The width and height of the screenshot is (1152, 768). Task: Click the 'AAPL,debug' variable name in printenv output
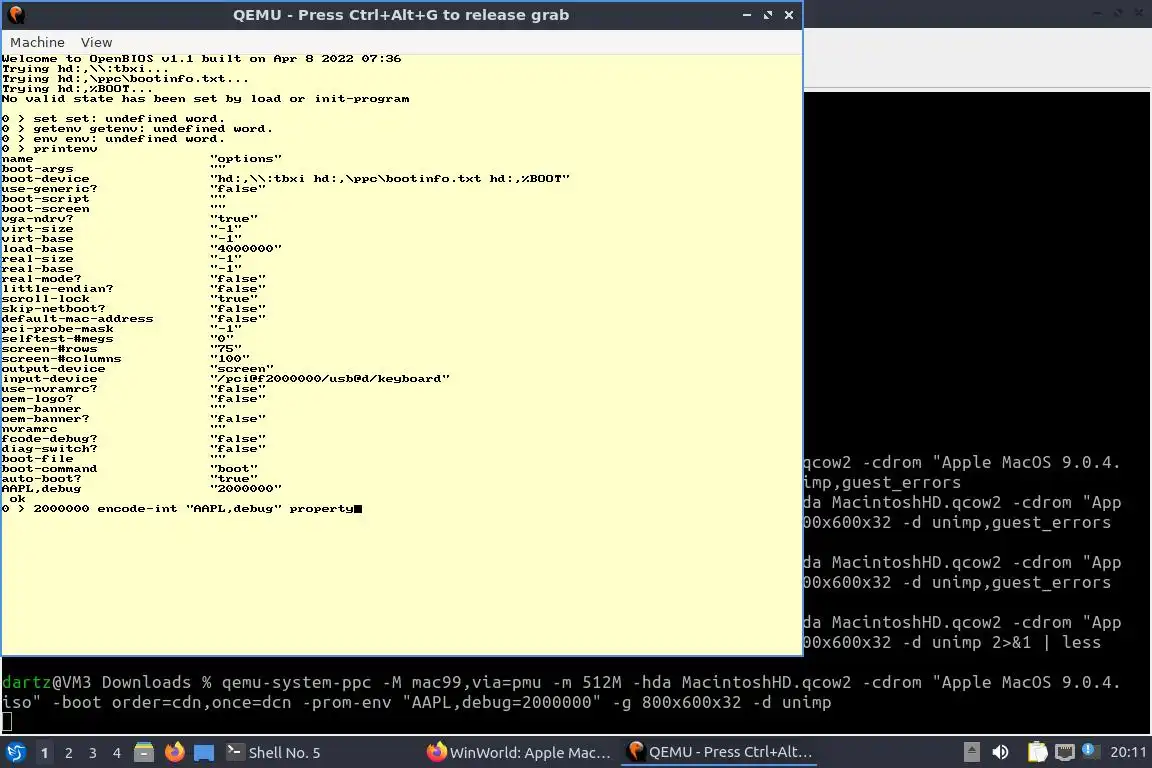click(41, 489)
